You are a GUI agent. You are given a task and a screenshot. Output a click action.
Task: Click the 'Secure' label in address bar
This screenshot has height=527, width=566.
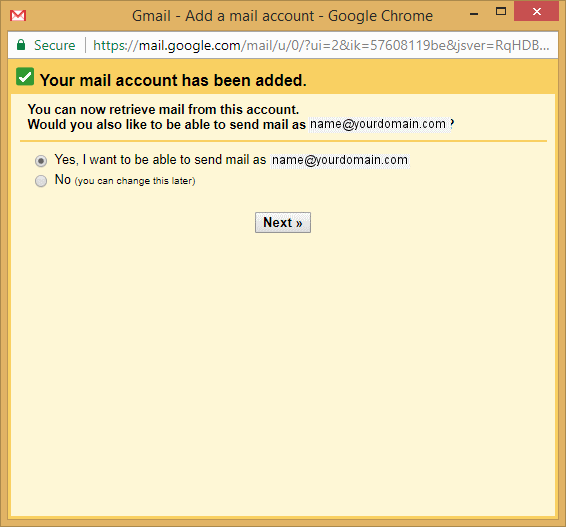click(x=55, y=45)
